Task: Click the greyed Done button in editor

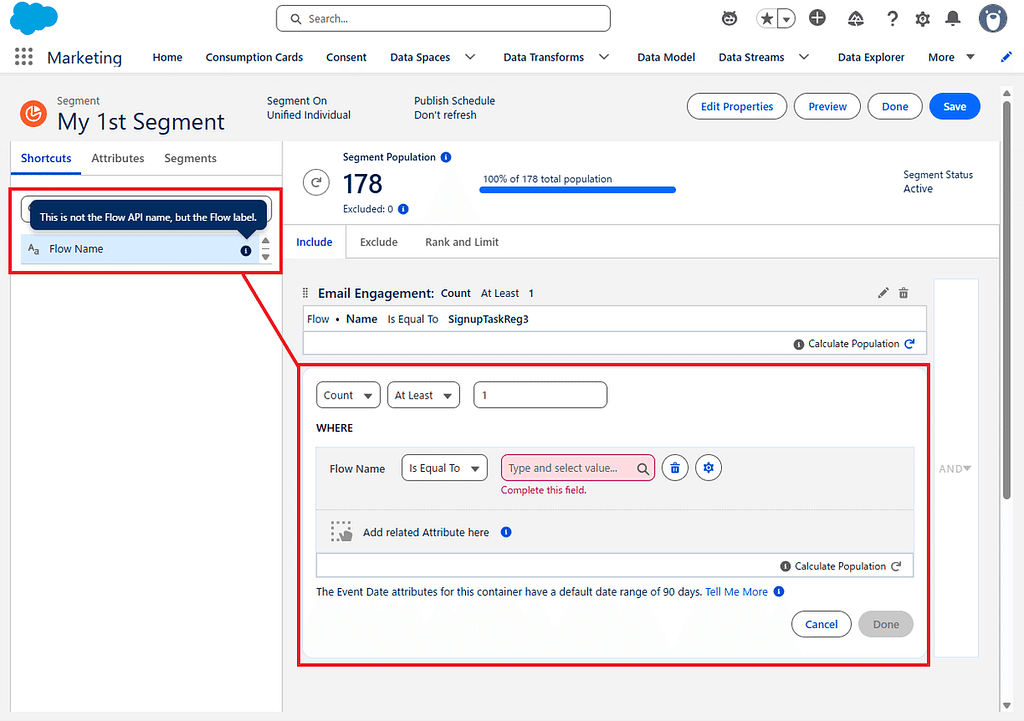Action: [x=886, y=624]
